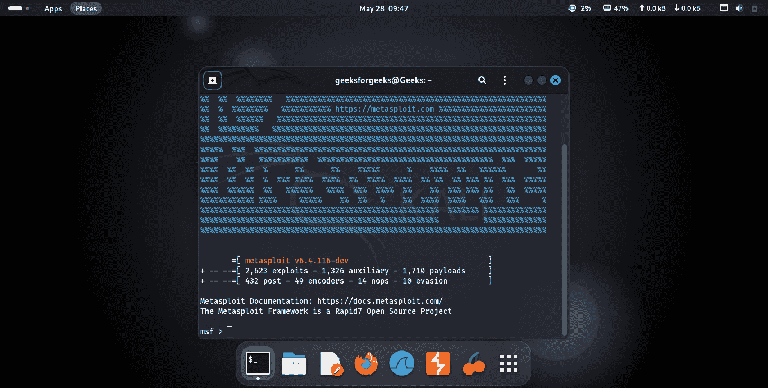Open the Places menu
This screenshot has width=768, height=388.
click(x=86, y=8)
